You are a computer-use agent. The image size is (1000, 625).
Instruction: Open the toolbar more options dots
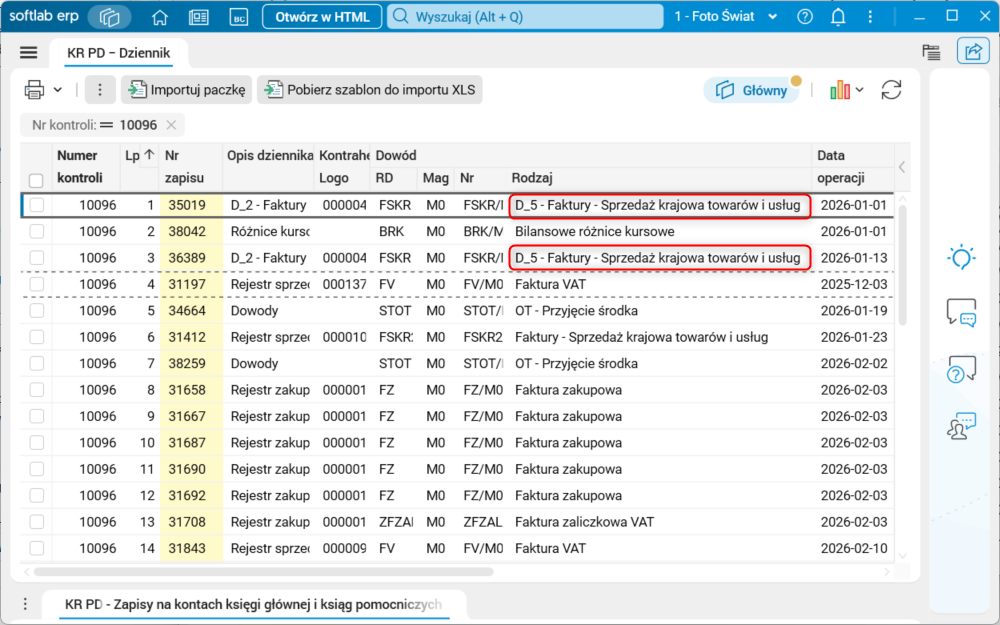point(99,90)
